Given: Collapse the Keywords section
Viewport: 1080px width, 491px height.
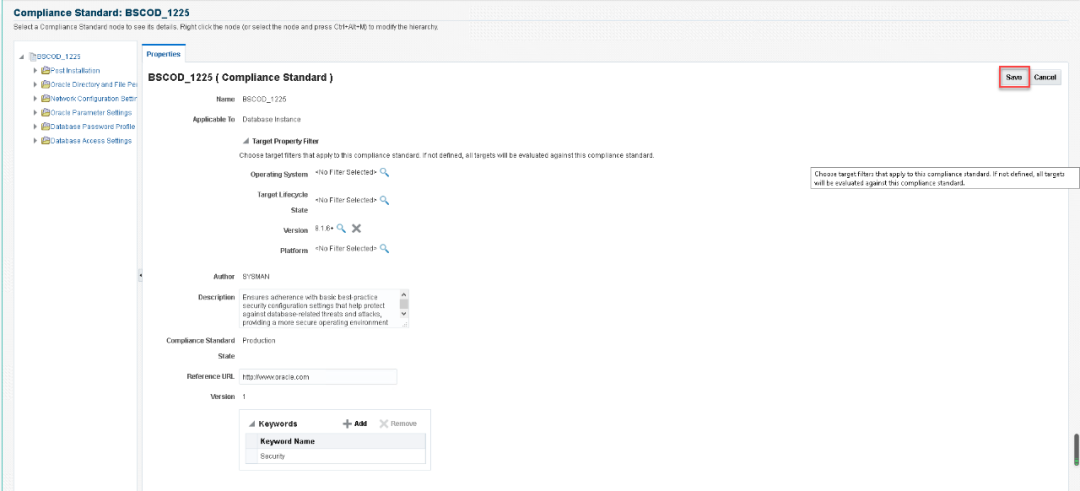Looking at the screenshot, I should tap(251, 424).
